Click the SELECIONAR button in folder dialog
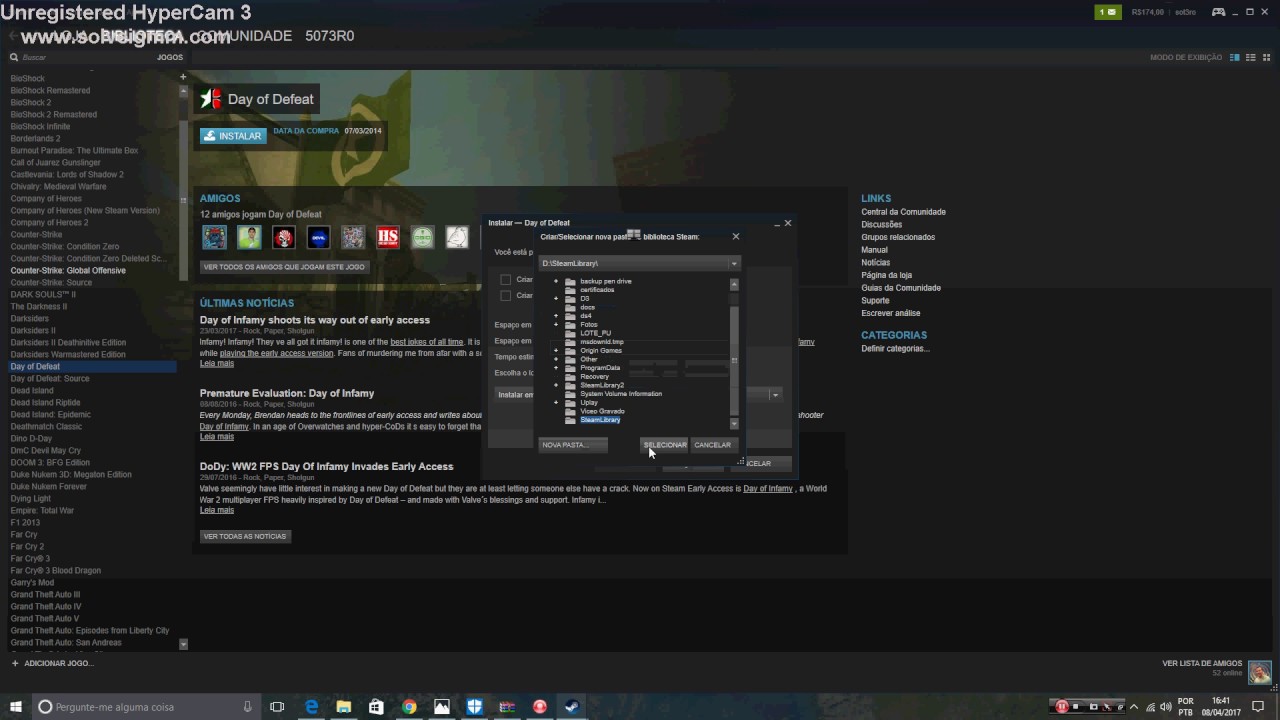 (664, 445)
